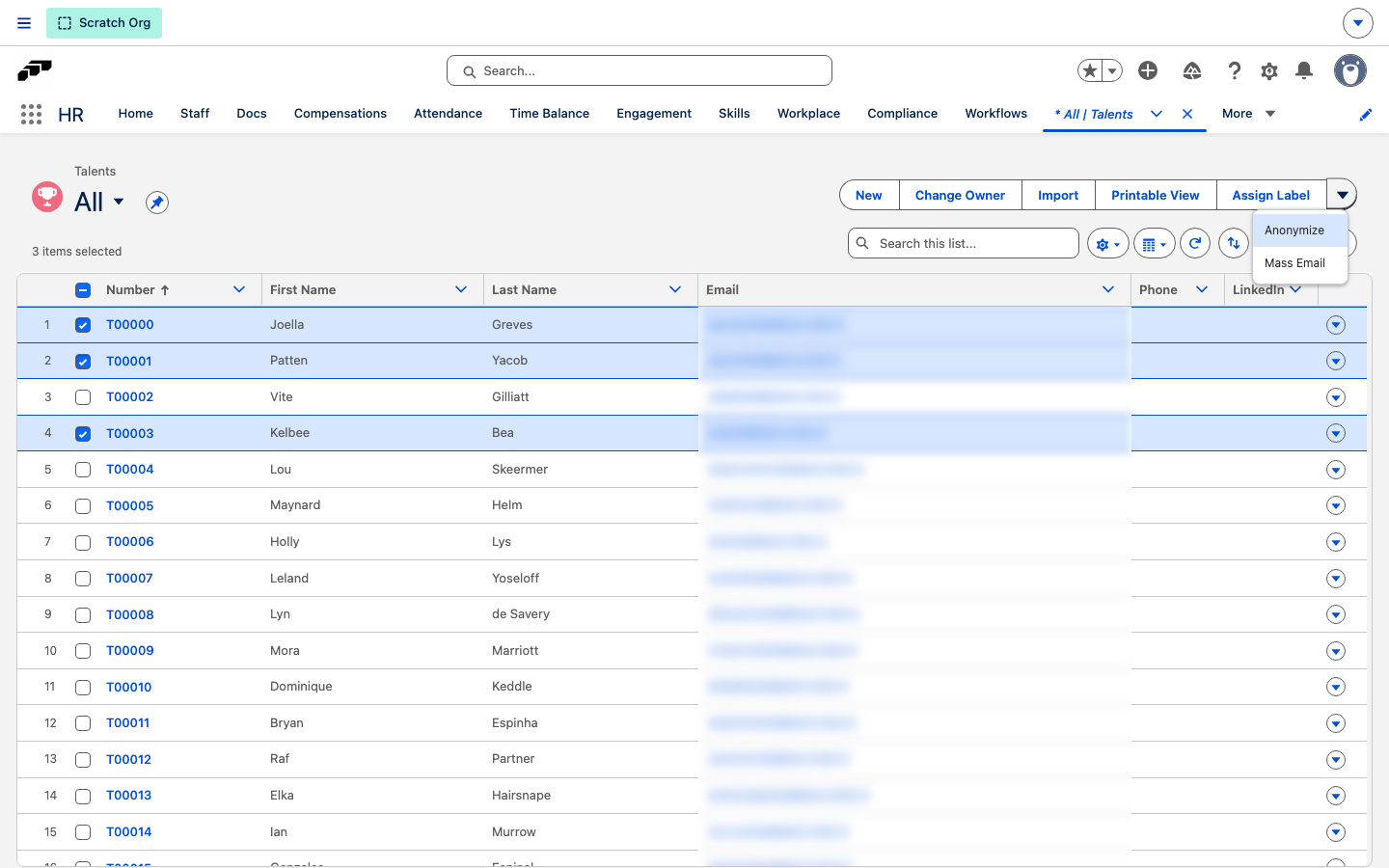This screenshot has width=1389, height=868.
Task: Open the App Launcher grid icon
Action: (31, 114)
